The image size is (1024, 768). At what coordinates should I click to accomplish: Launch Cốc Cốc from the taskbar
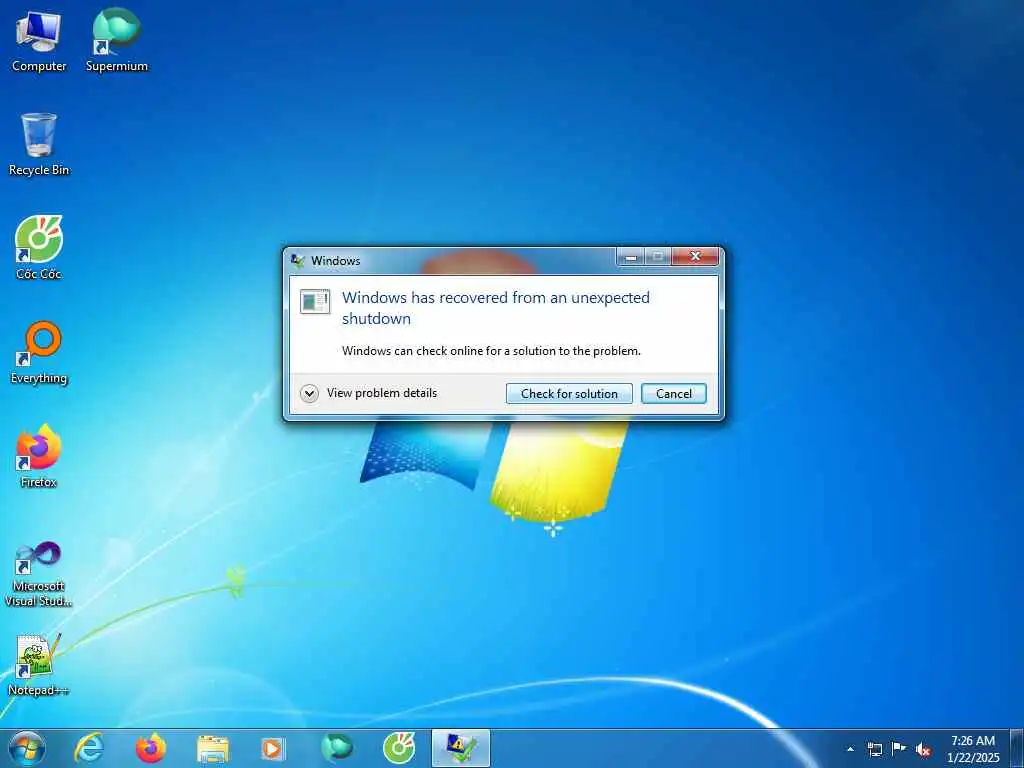[399, 748]
